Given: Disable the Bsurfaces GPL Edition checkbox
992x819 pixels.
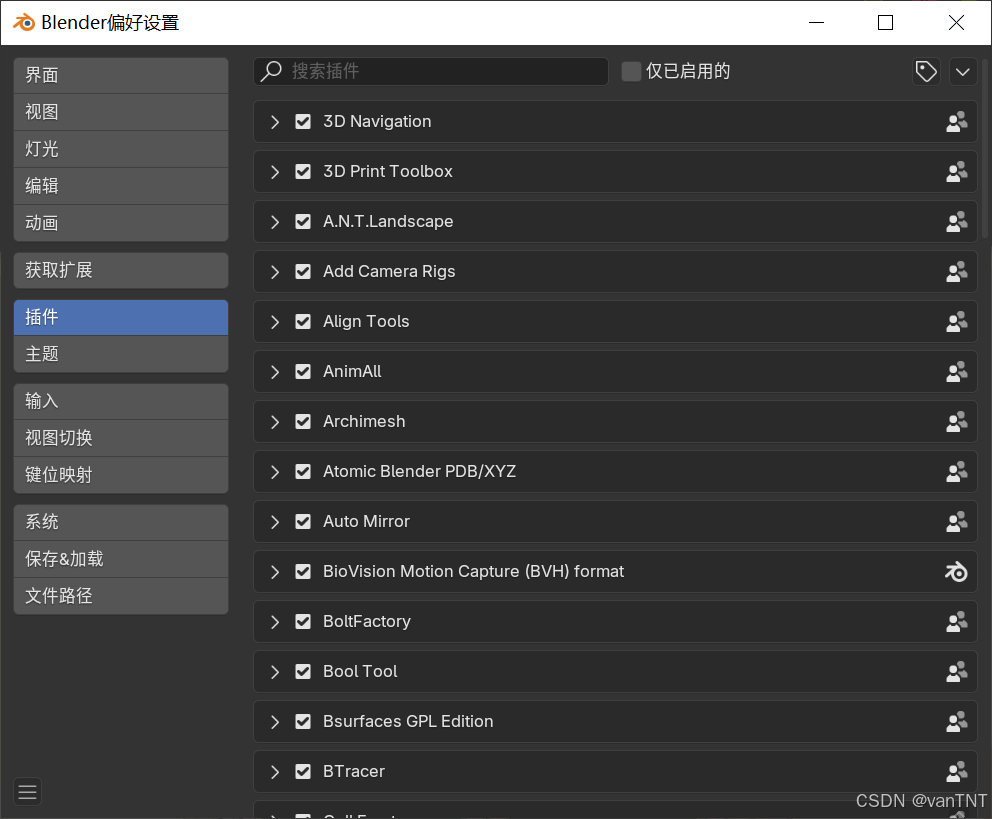Looking at the screenshot, I should pos(303,722).
